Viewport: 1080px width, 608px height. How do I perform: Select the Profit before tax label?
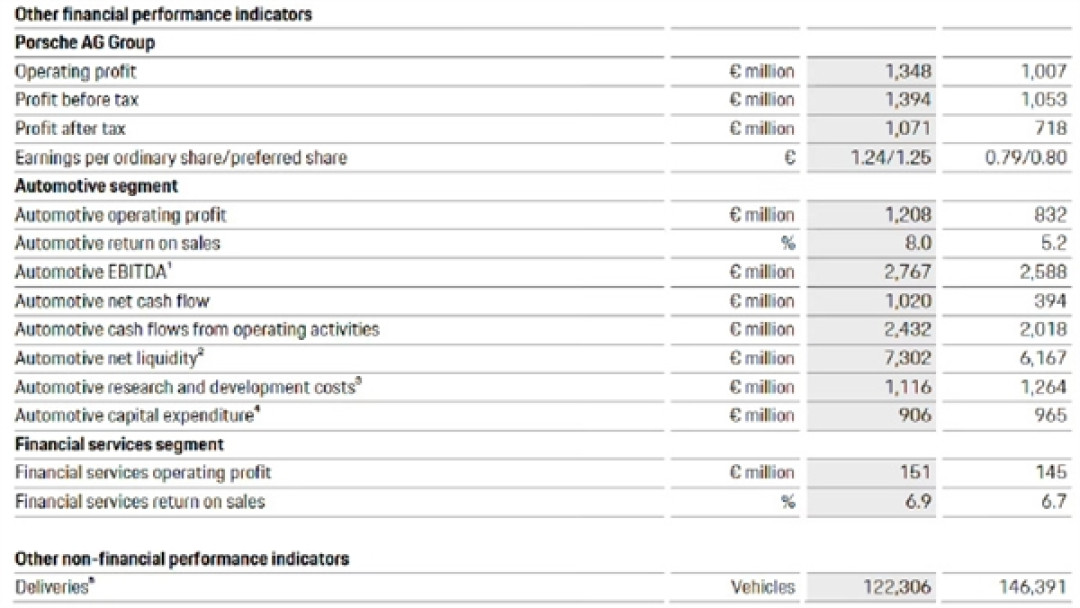[x=76, y=100]
